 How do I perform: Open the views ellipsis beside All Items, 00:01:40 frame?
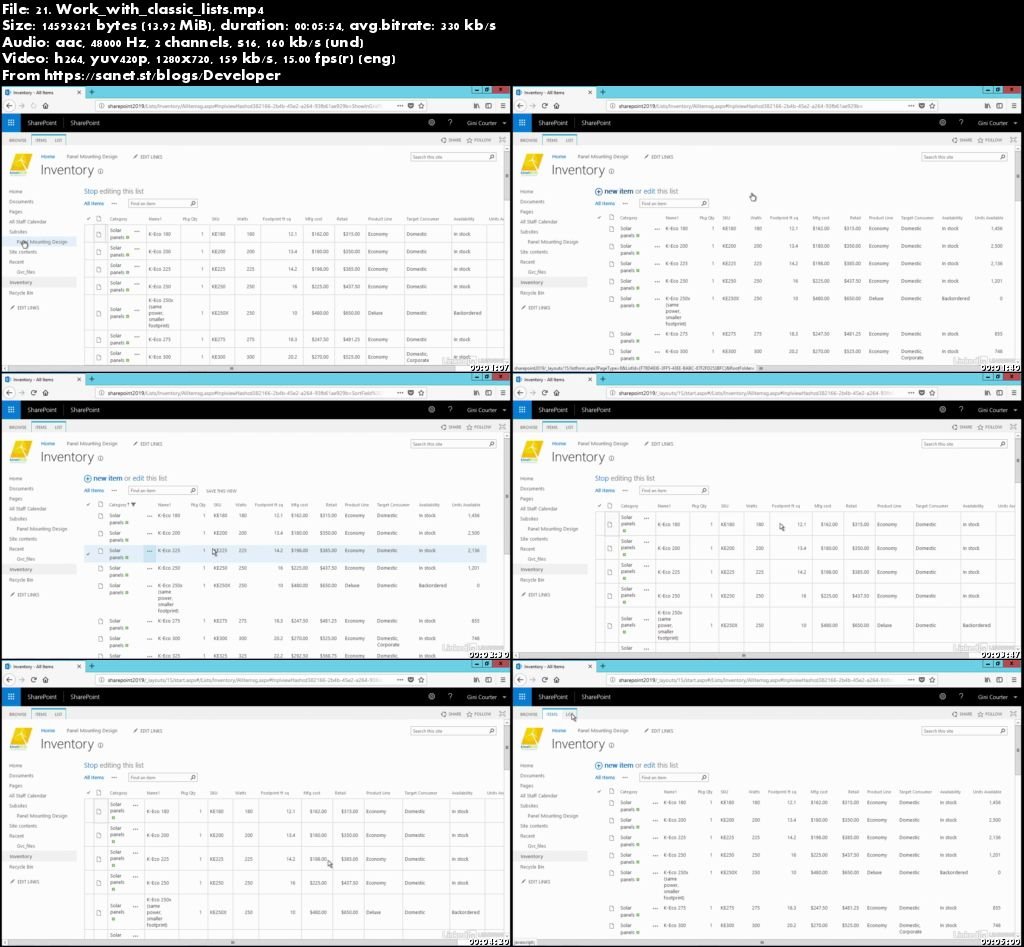[625, 203]
